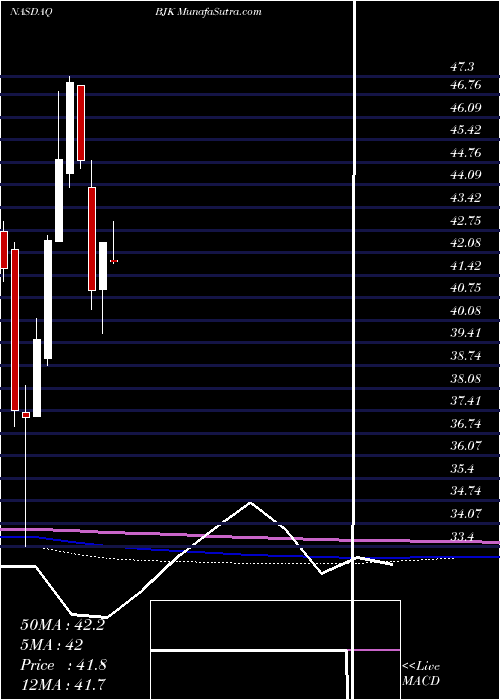Click the 33.4 price axis label

tap(462, 537)
